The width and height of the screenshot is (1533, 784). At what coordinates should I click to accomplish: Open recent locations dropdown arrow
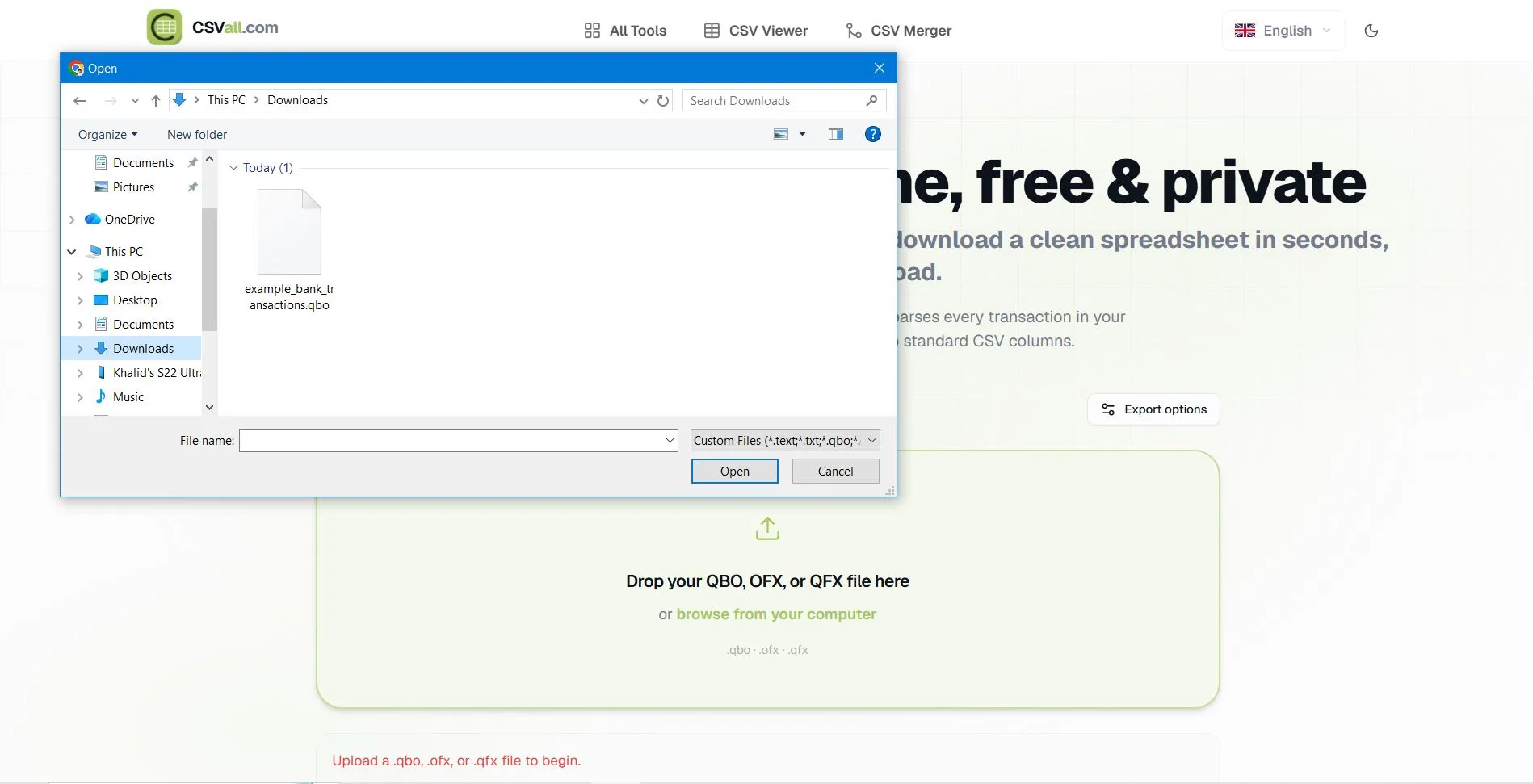[135, 101]
